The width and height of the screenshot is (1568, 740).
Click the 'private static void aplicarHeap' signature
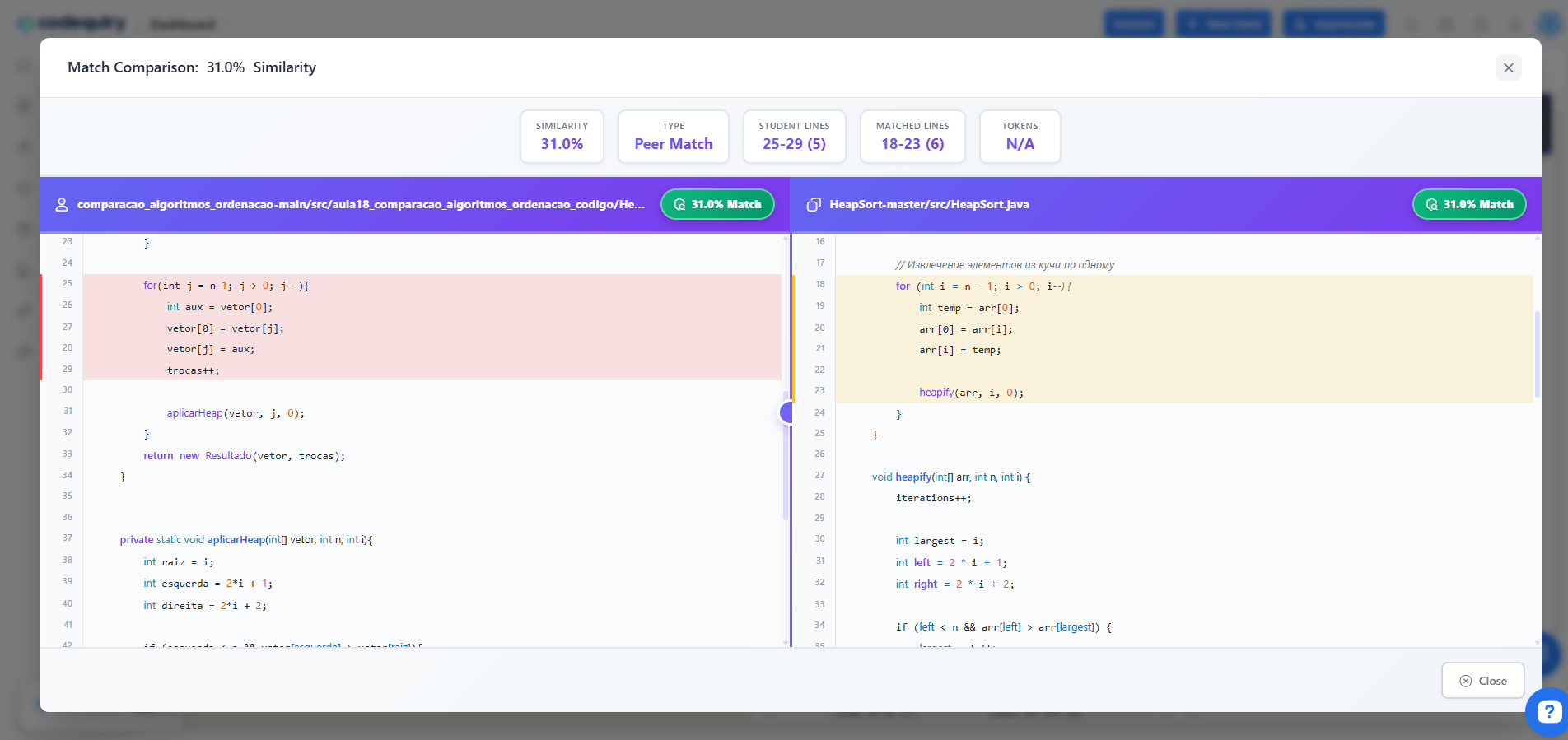click(x=246, y=540)
